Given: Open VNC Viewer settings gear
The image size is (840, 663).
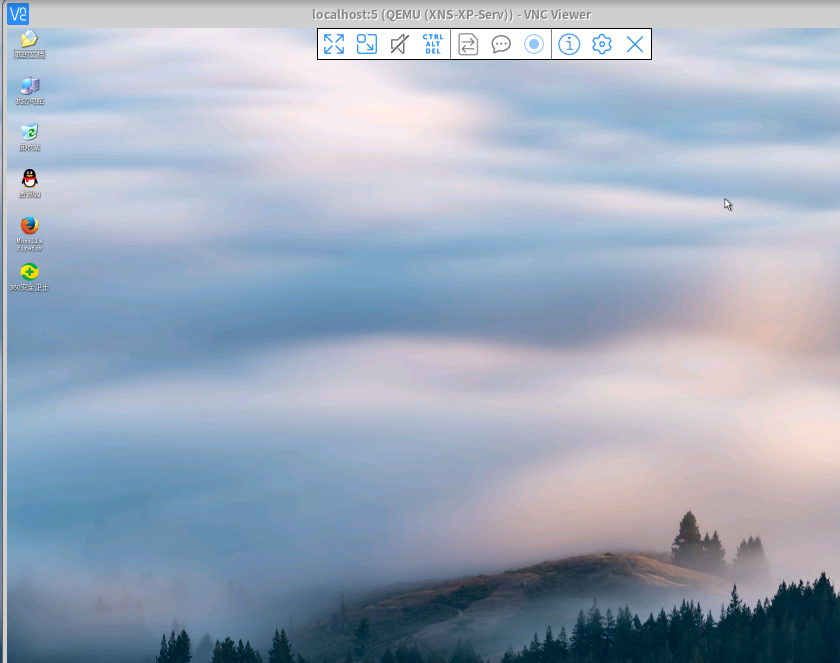Looking at the screenshot, I should point(601,44).
